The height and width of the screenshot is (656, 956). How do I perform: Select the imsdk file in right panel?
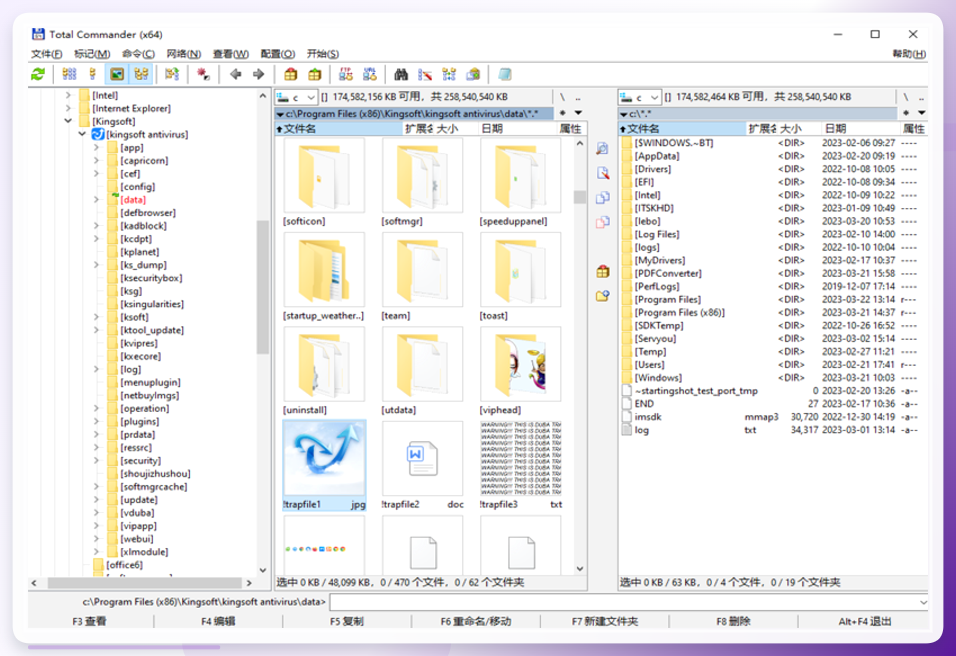tap(647, 417)
